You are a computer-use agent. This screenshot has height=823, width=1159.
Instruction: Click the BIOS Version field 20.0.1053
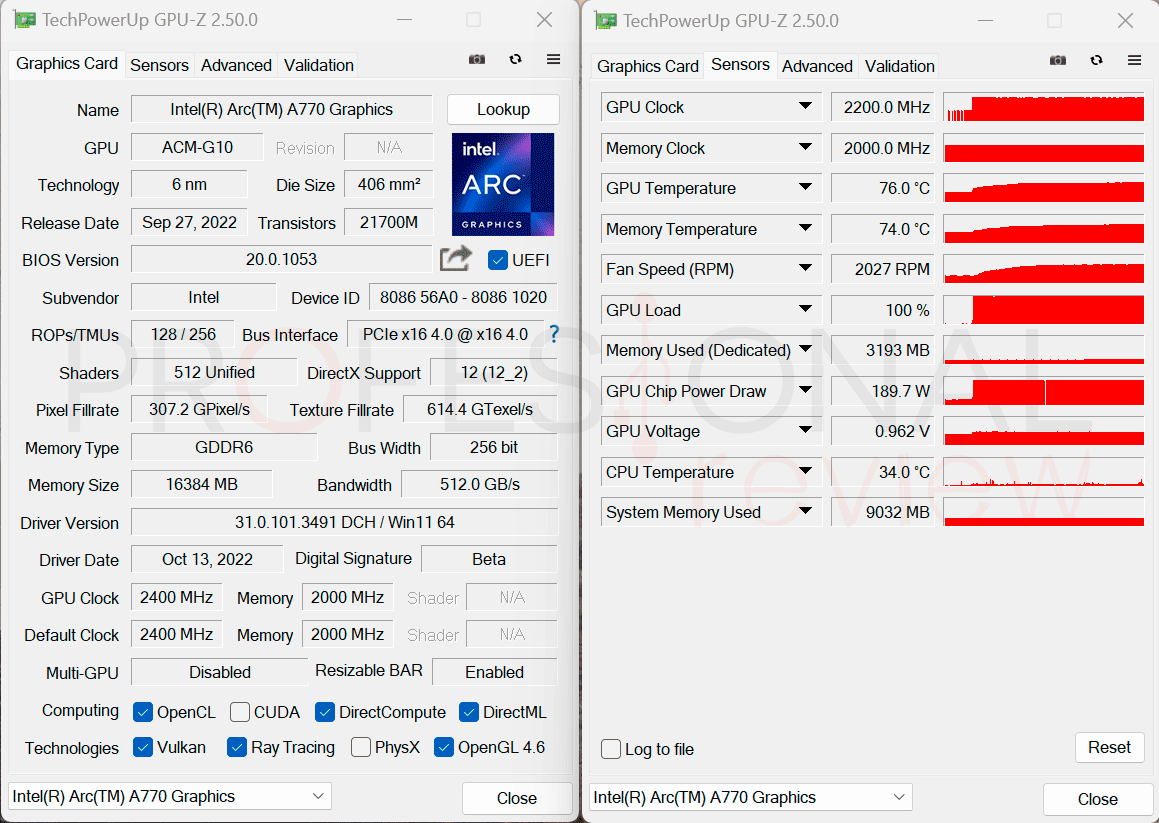282,260
